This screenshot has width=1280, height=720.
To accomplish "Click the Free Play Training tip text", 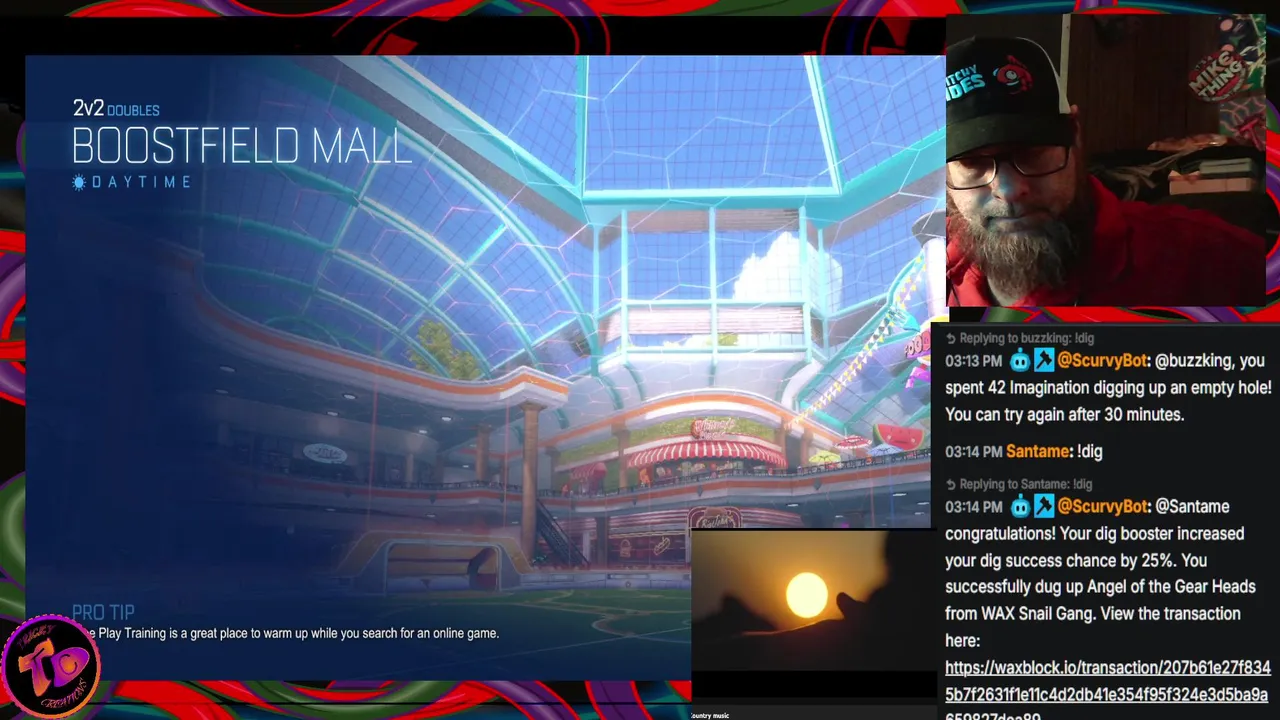I will click(290, 633).
